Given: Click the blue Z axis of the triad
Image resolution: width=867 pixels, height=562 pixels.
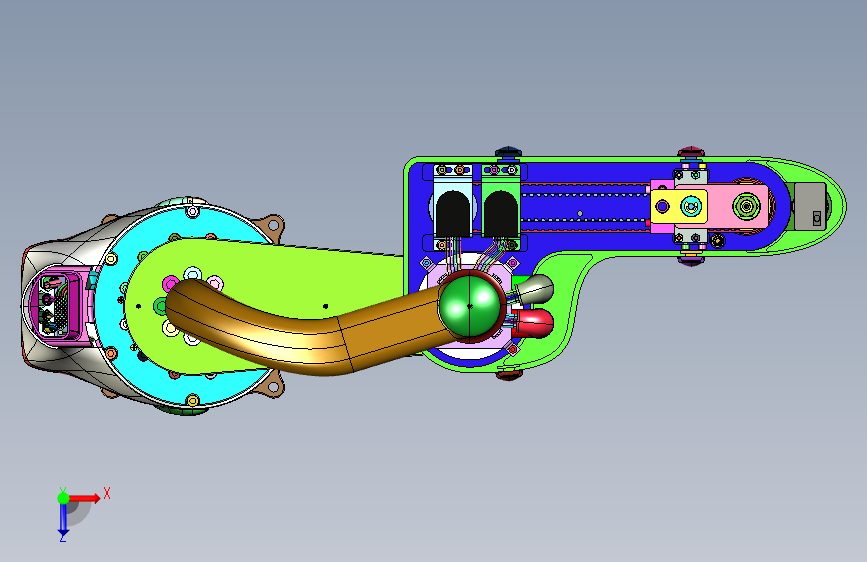Looking at the screenshot, I should (63, 520).
